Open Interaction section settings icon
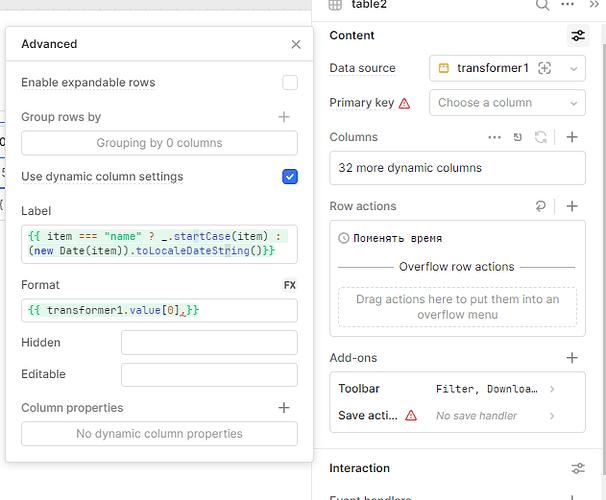Viewport: 606px width, 500px height. [578, 468]
